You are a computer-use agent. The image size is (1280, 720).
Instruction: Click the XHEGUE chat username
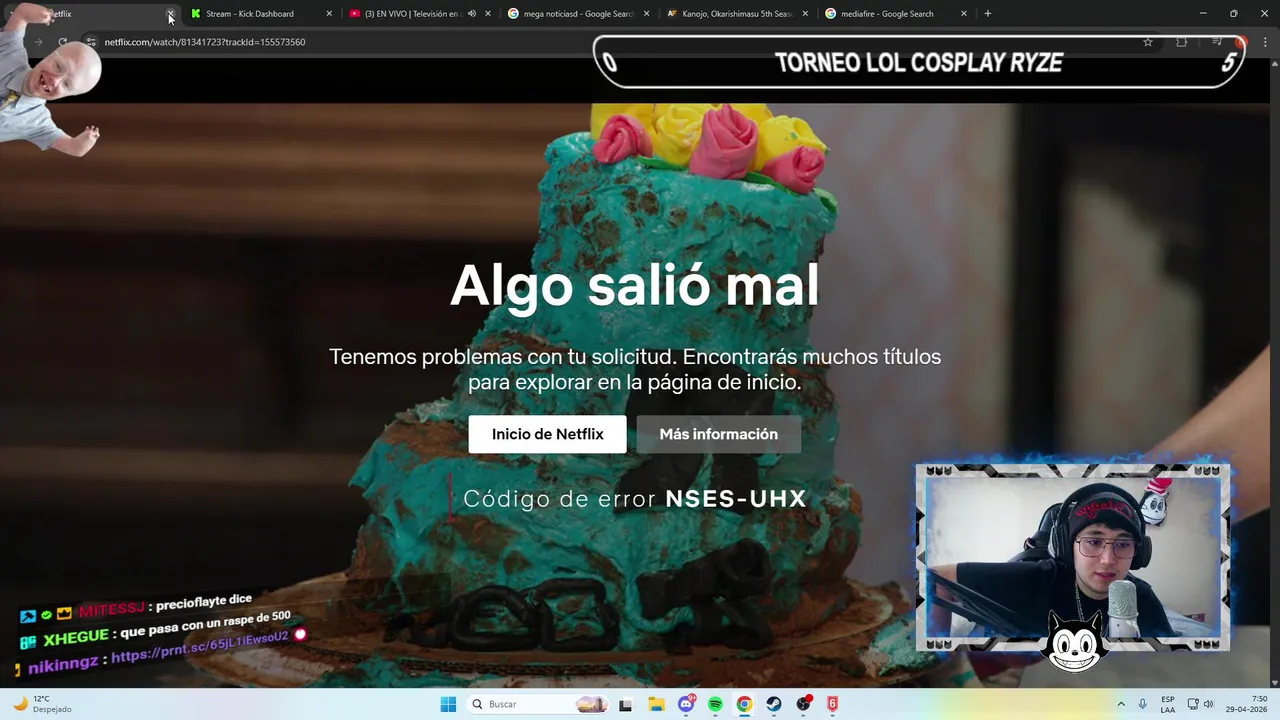[x=76, y=636]
